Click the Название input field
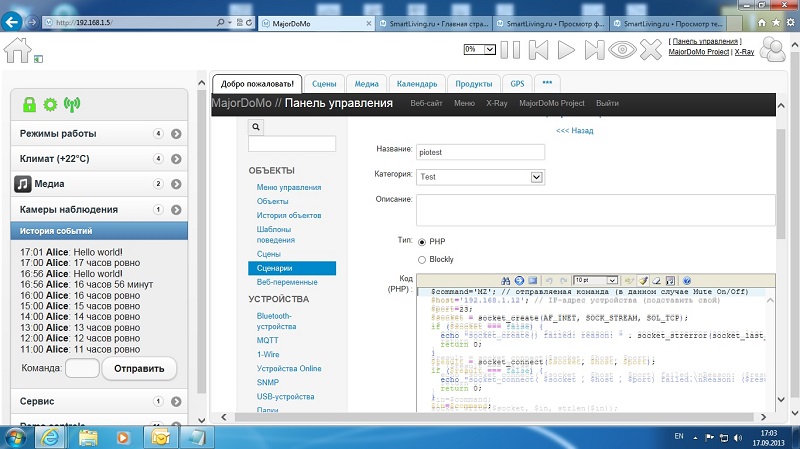800x449 pixels. [480, 151]
